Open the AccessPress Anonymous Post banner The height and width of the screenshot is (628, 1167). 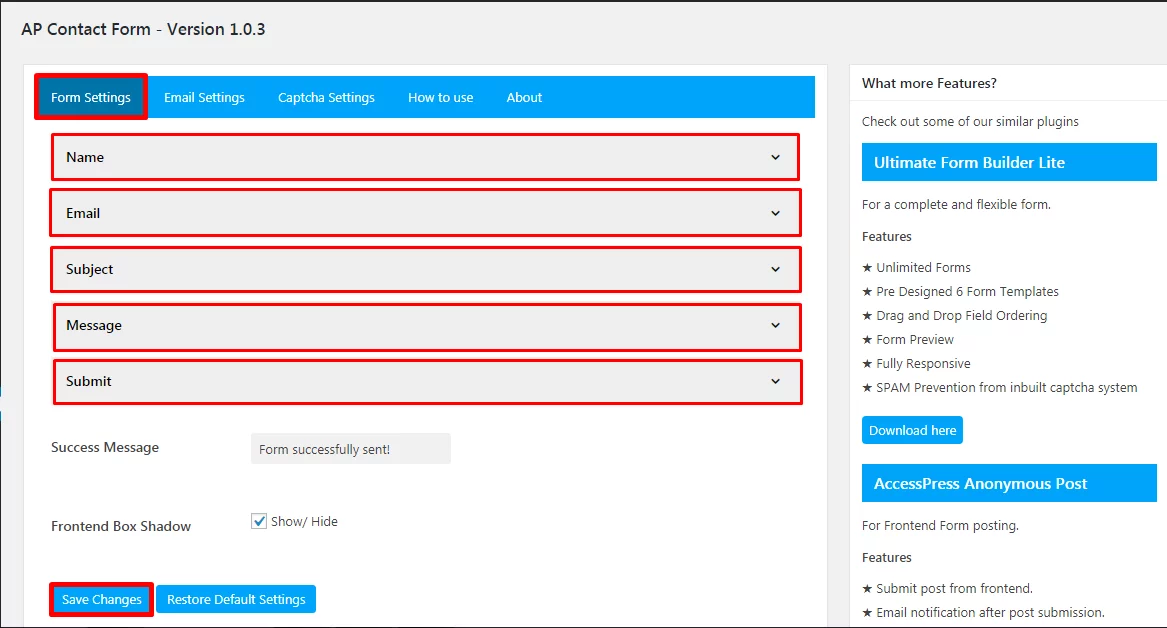1008,483
